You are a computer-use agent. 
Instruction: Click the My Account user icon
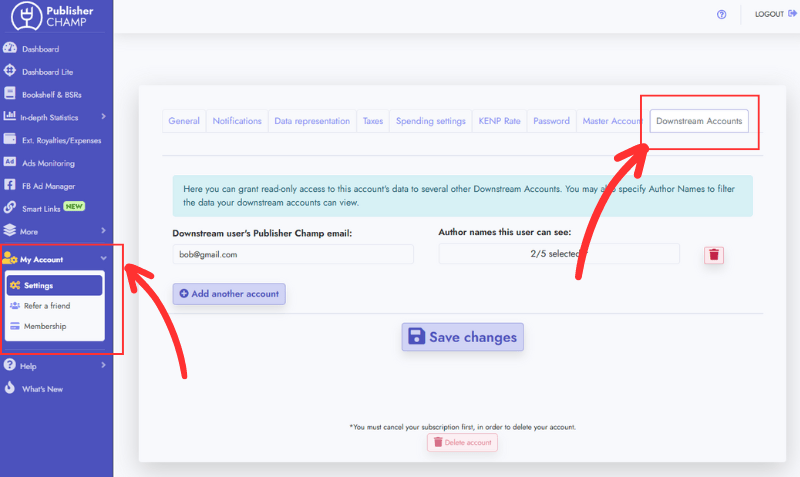9,258
